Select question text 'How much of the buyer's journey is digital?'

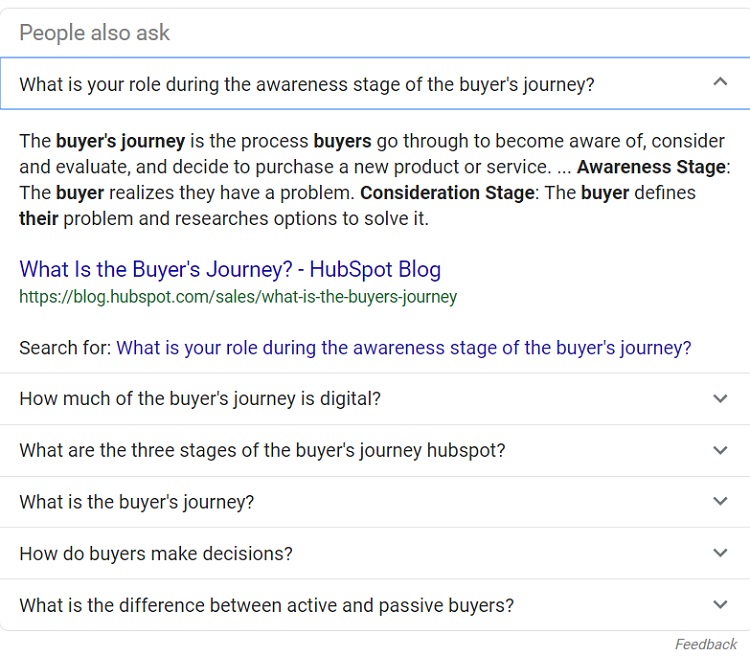tap(200, 399)
